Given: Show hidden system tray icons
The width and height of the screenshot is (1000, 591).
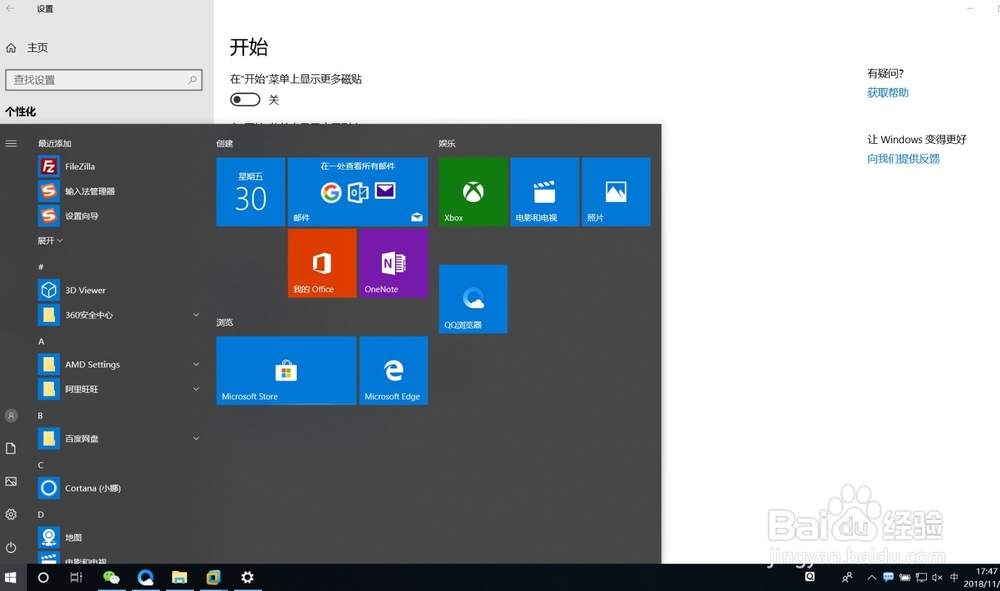Looking at the screenshot, I should click(871, 578).
